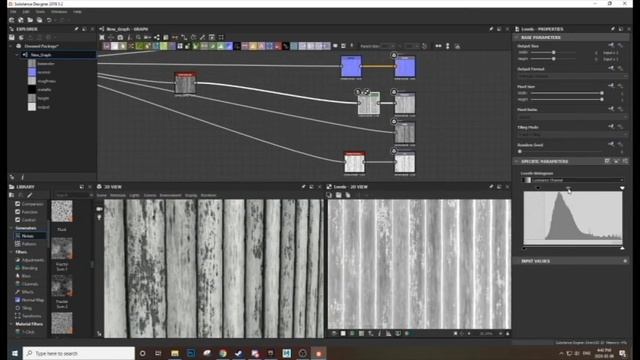Click the light bulb icon in 3D View
This screenshot has height=360, width=640.
(99, 218)
